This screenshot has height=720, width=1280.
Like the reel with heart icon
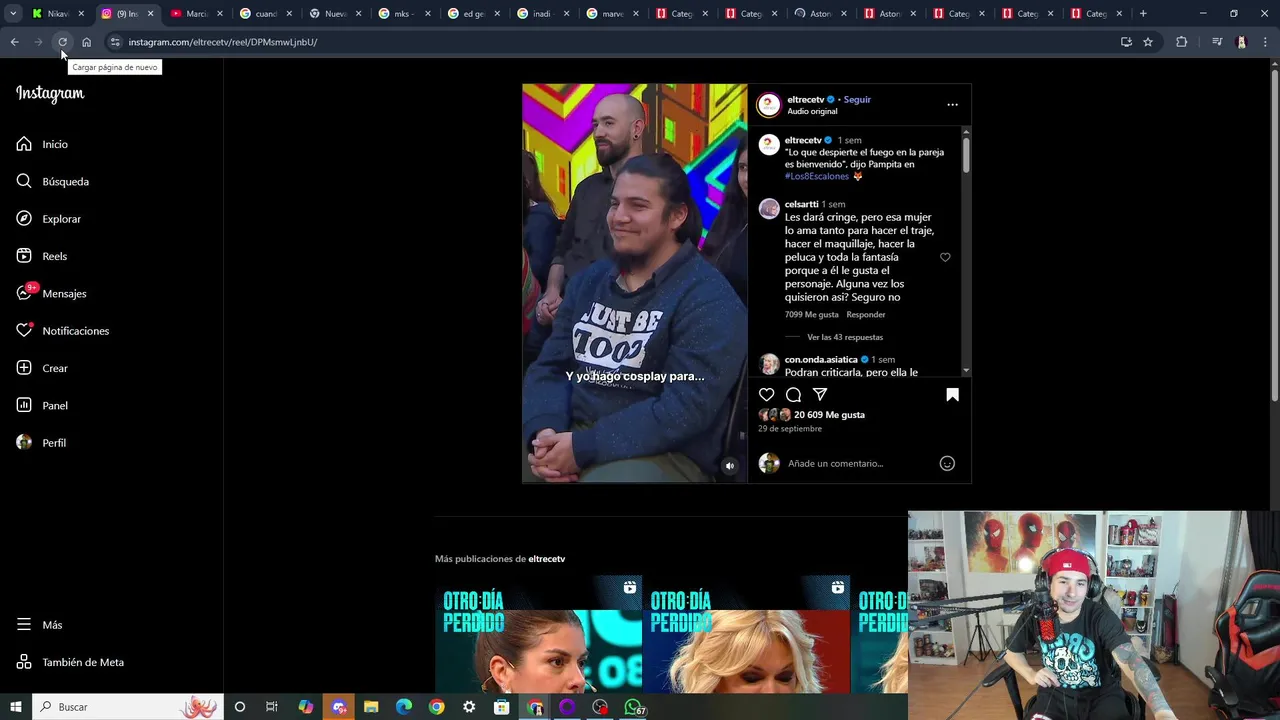click(766, 395)
